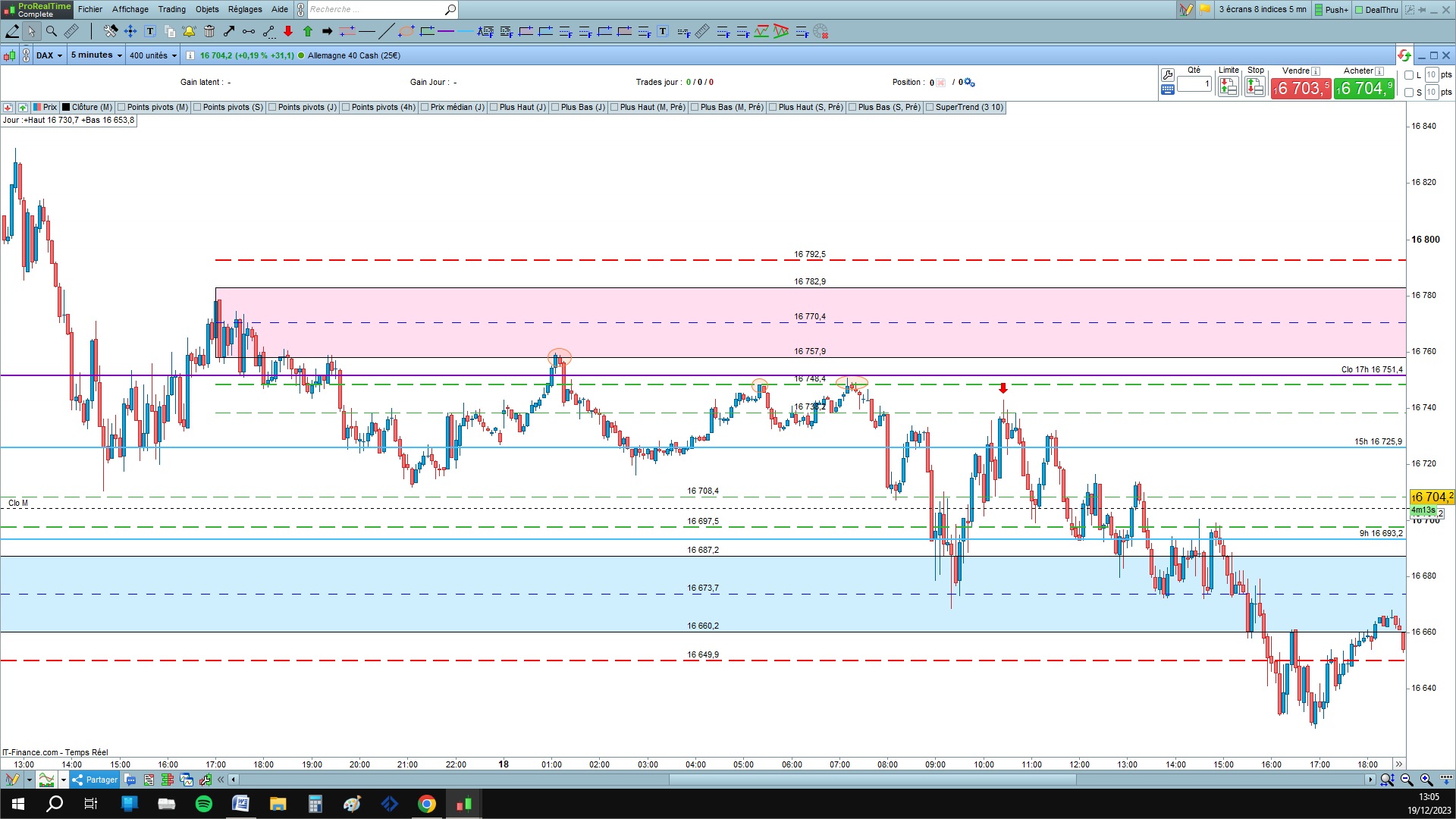Open the Trading menu
The image size is (1456, 819).
(x=171, y=9)
